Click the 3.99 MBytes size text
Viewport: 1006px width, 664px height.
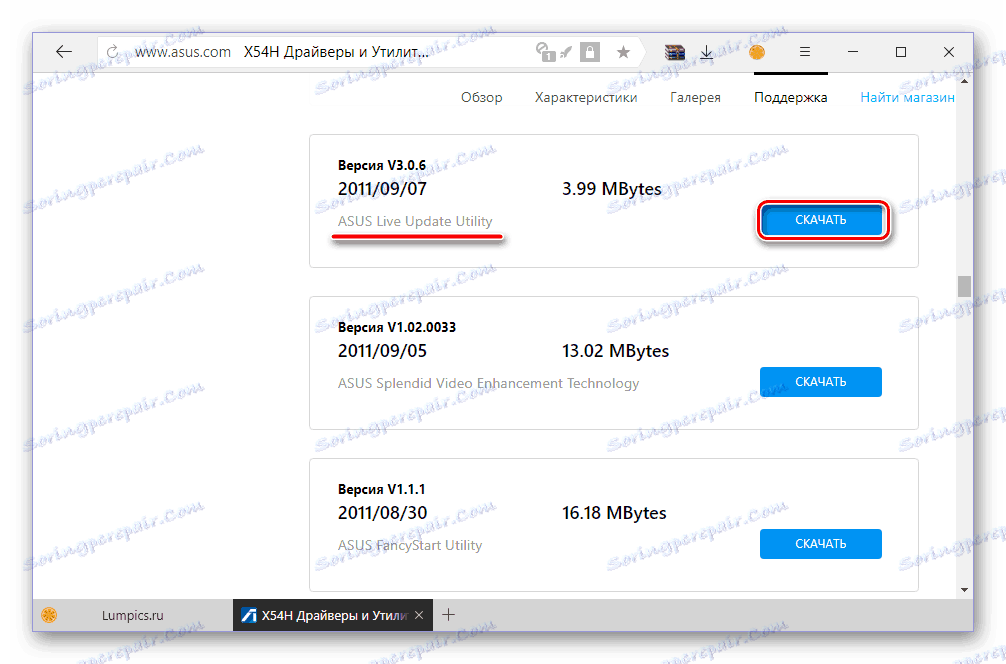[611, 189]
